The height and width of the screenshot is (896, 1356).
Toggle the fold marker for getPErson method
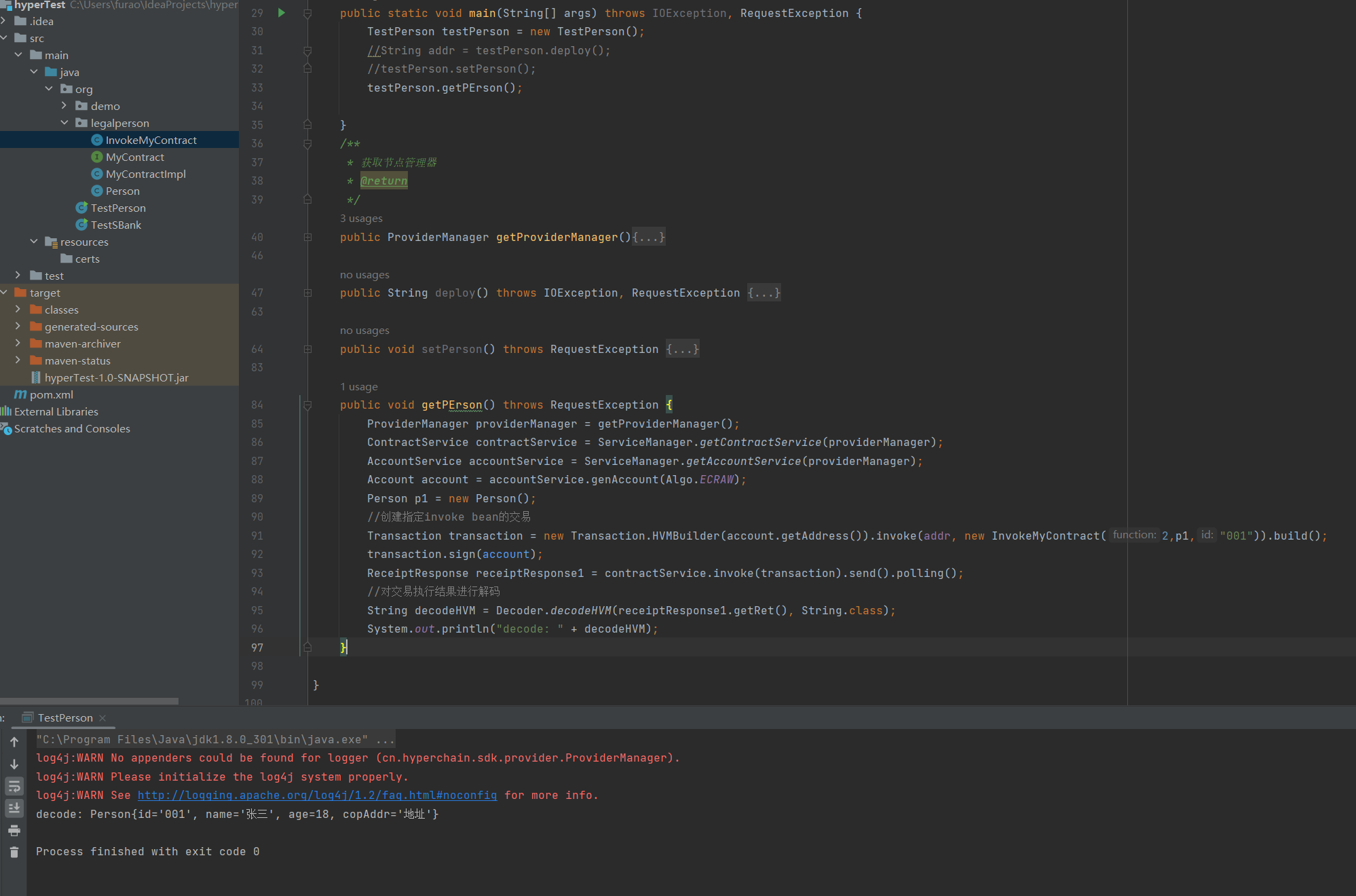tap(307, 405)
